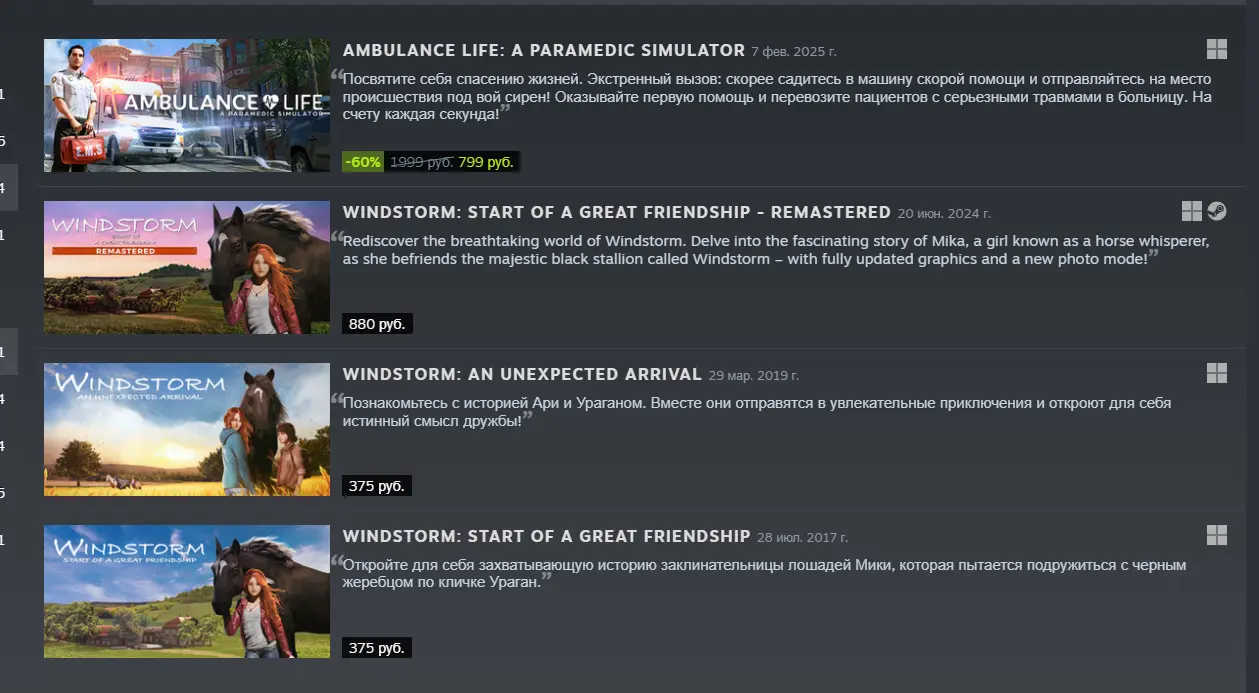
Task: Select Windstorm: An Unexpected Arrival thumbnail
Action: pos(187,429)
